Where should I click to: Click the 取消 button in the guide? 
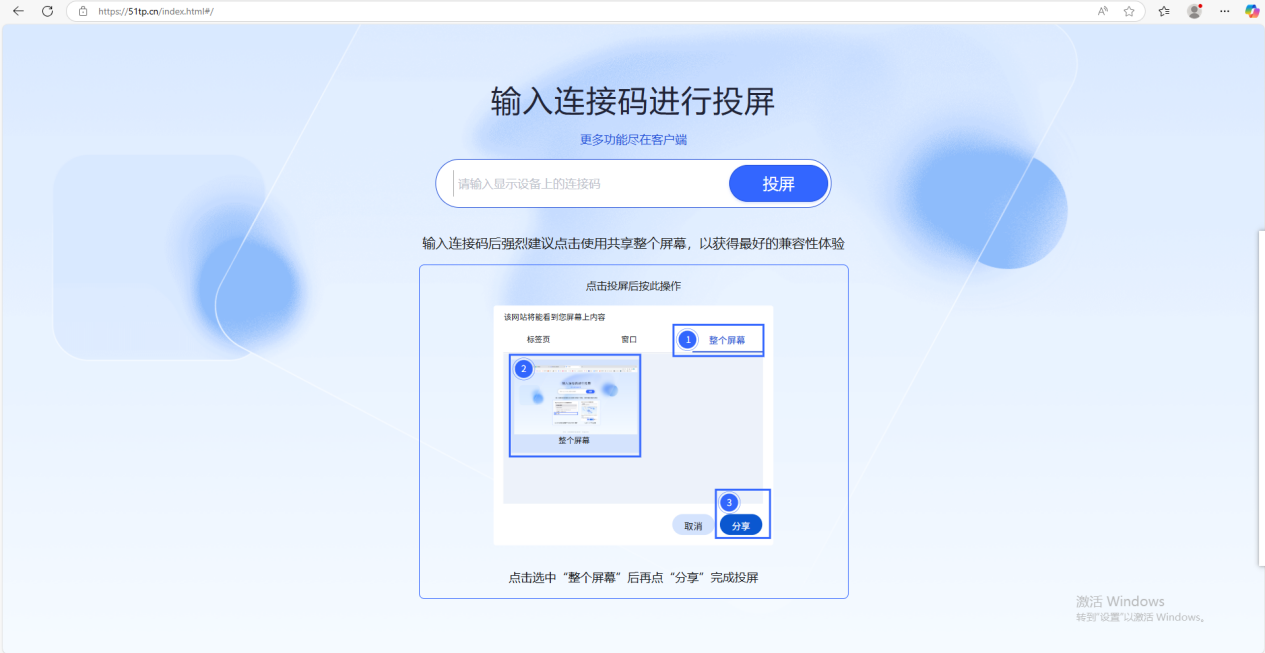click(693, 525)
